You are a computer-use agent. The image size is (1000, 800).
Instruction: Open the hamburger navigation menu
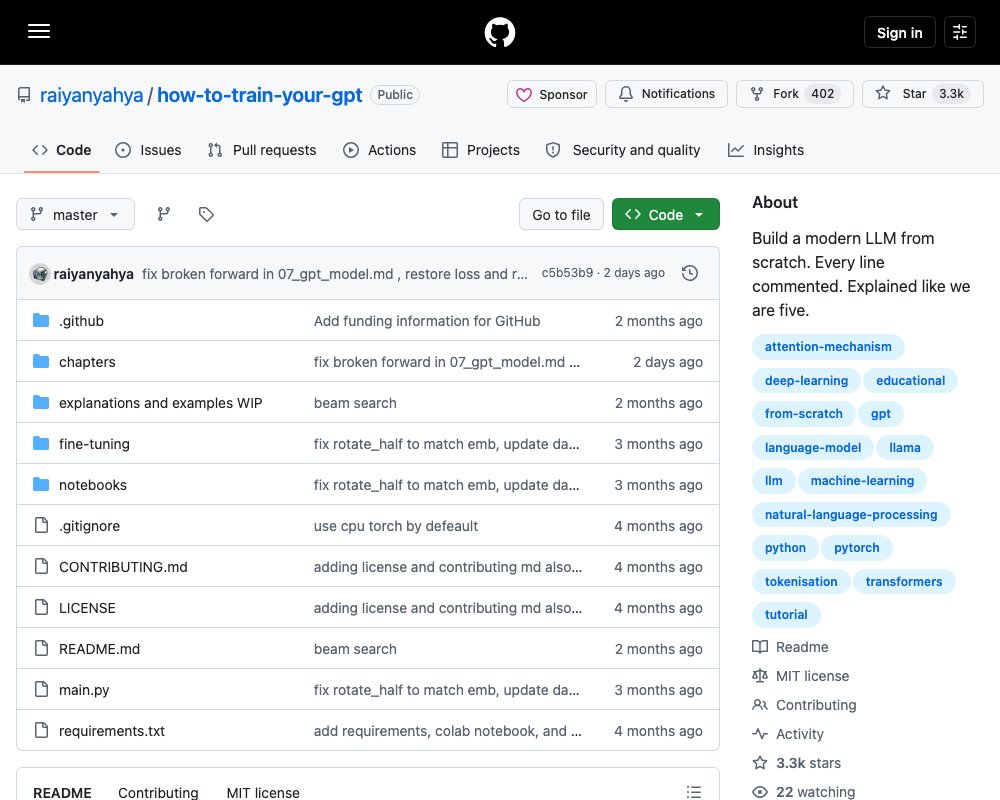[x=39, y=32]
